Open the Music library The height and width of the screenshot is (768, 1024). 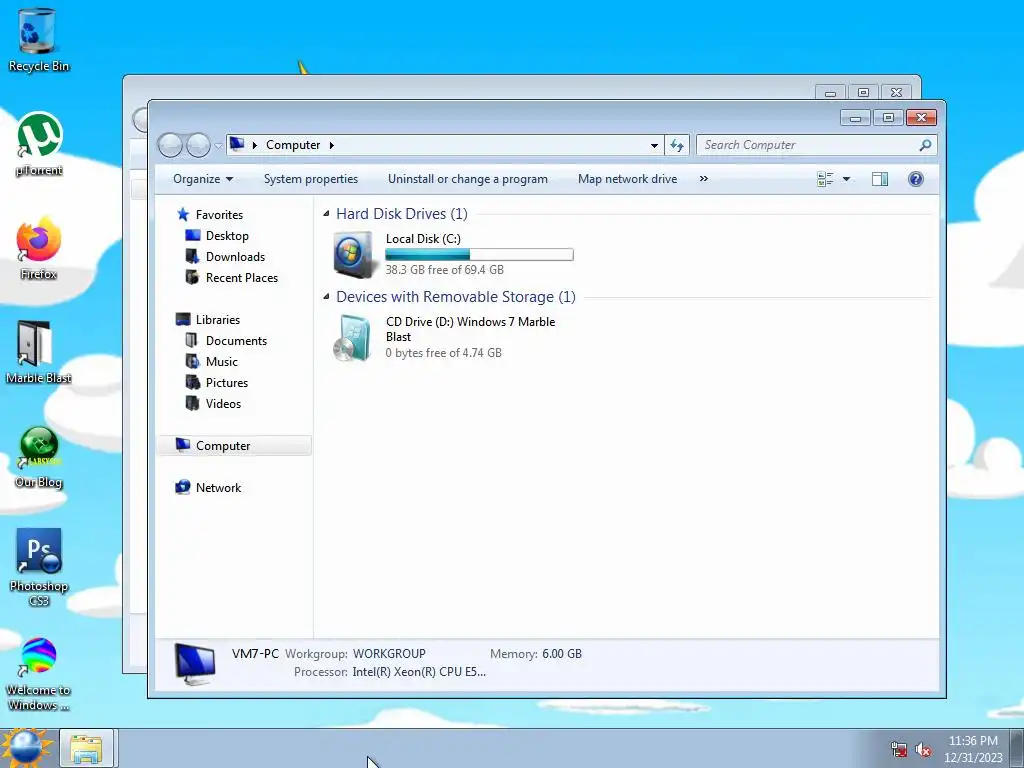pos(221,362)
